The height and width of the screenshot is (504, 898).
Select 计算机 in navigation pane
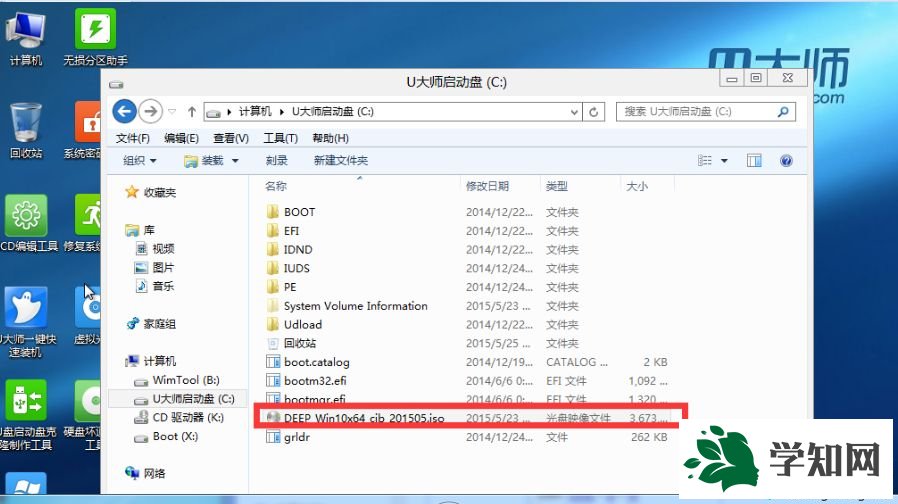coord(151,361)
